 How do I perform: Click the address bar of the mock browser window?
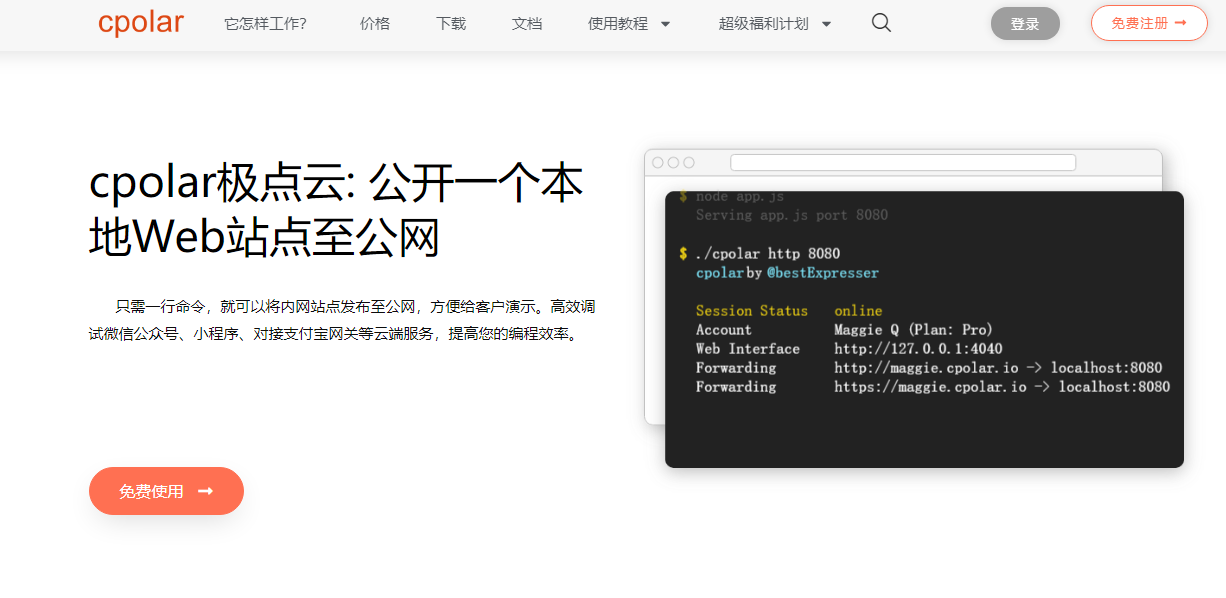tap(902, 161)
